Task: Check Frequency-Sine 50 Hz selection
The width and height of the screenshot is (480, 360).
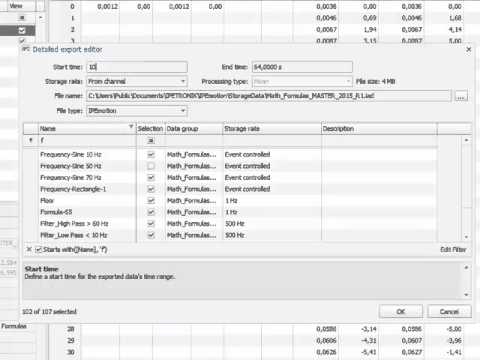Action: [151, 166]
